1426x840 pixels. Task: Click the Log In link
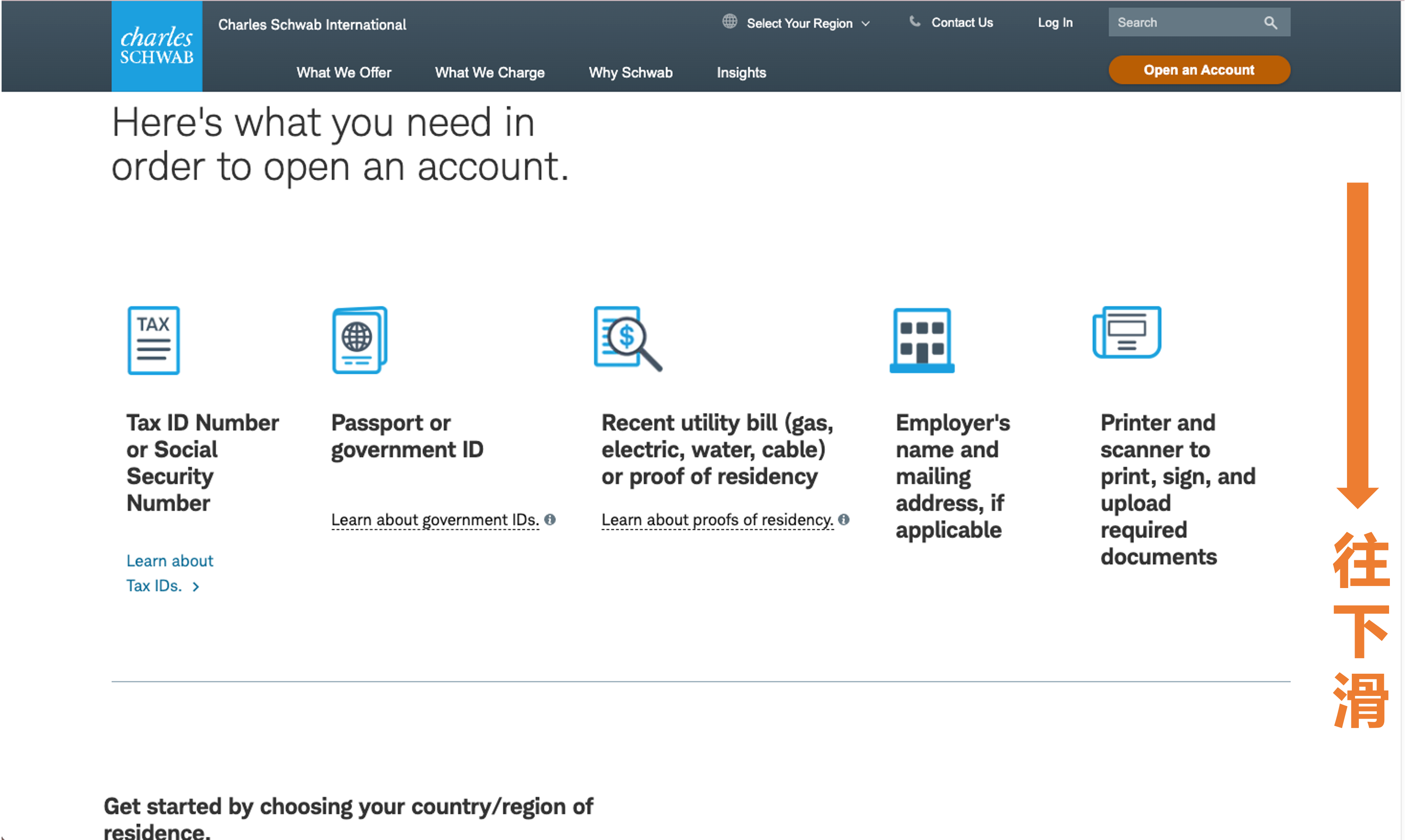coord(1055,23)
